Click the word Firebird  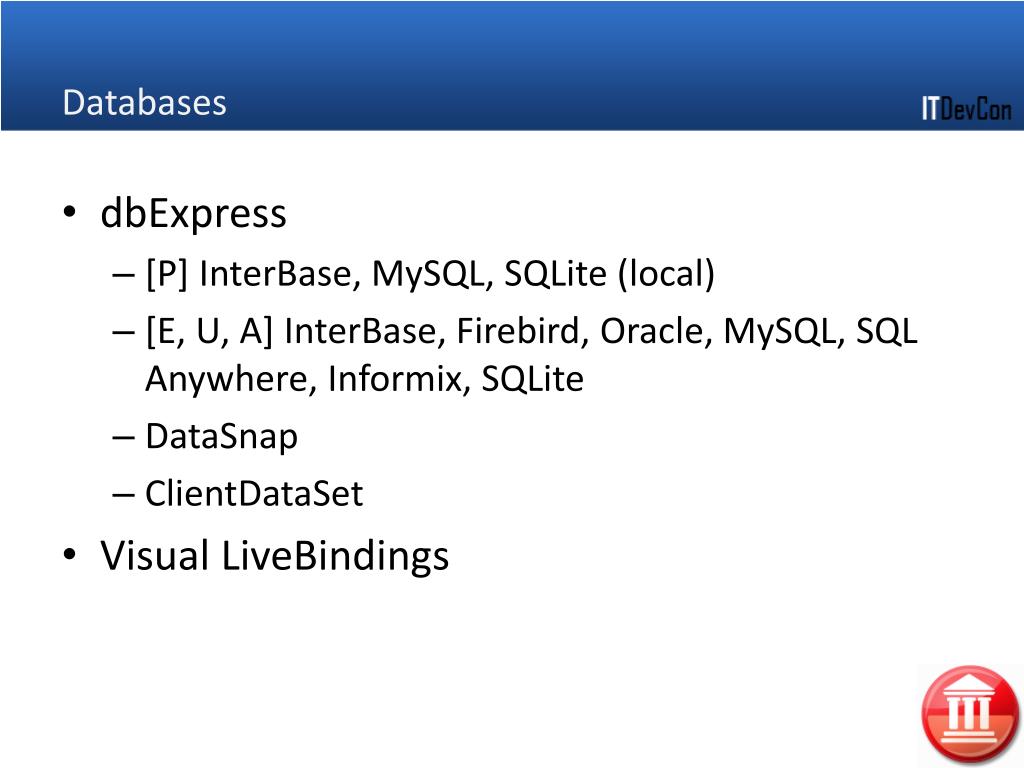coord(518,330)
